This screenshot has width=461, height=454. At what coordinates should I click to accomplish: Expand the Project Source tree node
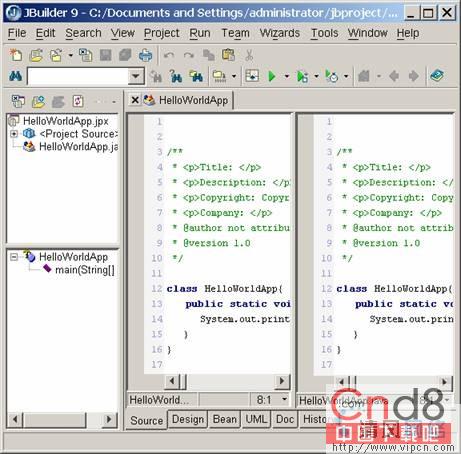14,134
